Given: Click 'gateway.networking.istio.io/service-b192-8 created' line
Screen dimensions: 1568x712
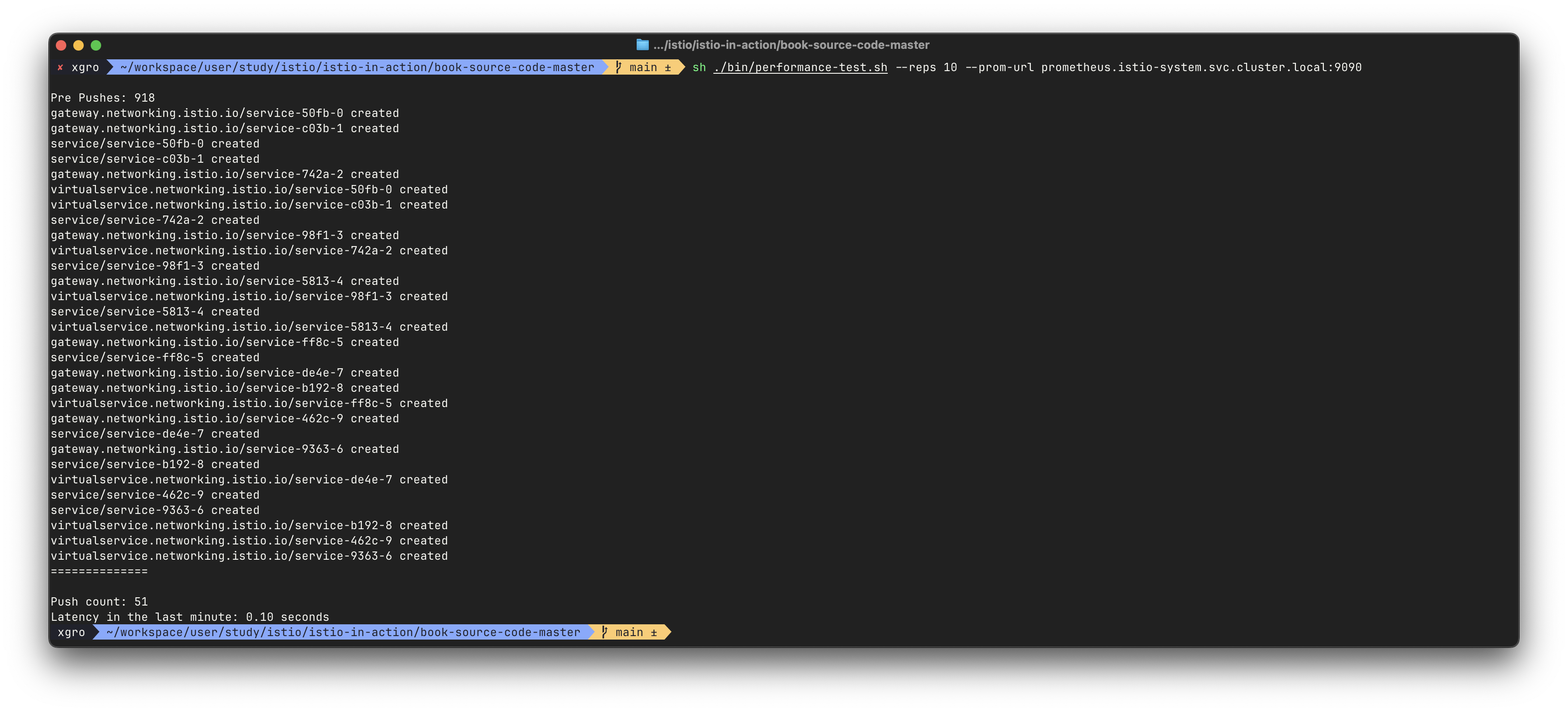Looking at the screenshot, I should (225, 387).
